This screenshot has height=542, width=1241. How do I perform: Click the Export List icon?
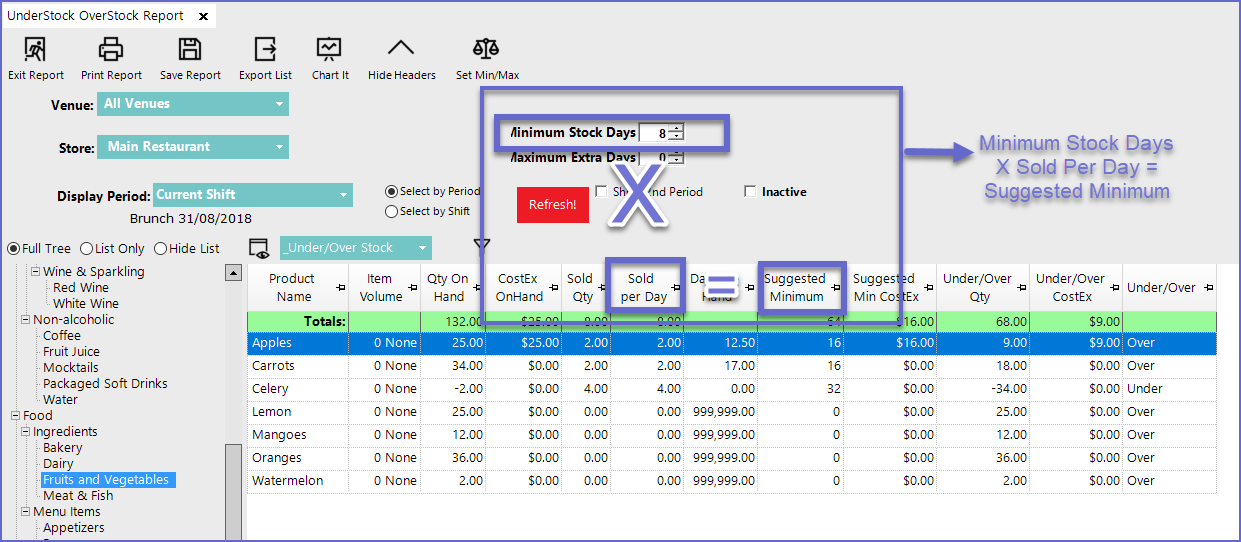(265, 49)
